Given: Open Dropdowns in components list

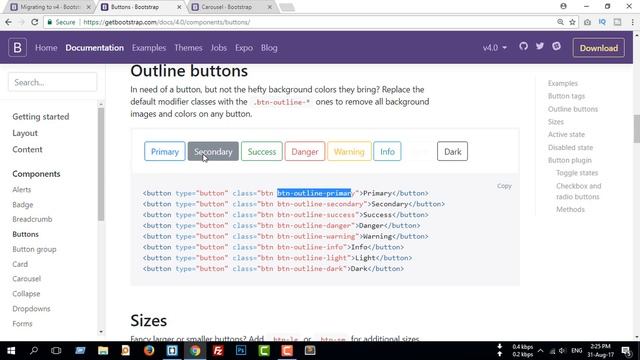Looking at the screenshot, I should click(31, 309).
